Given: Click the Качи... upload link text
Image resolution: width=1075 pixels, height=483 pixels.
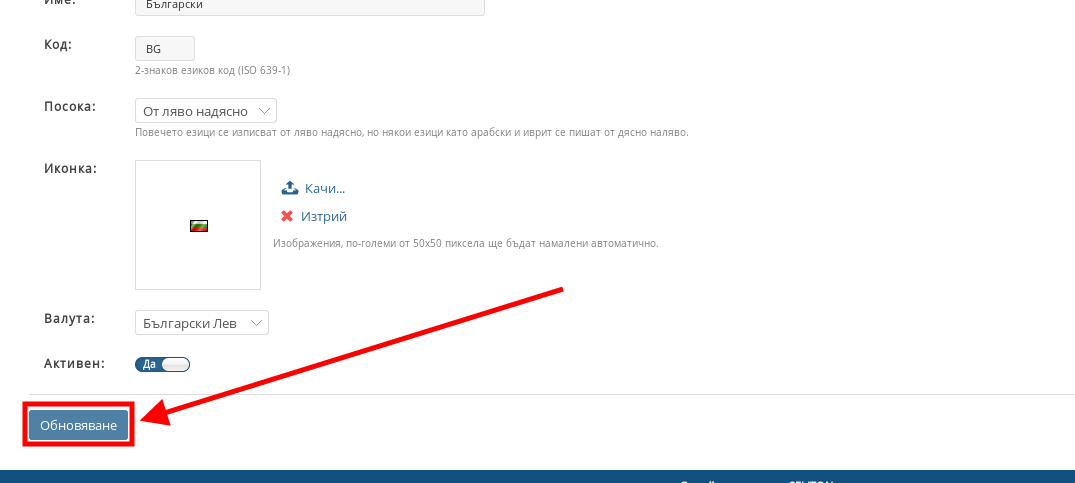Looking at the screenshot, I should coord(324,188).
